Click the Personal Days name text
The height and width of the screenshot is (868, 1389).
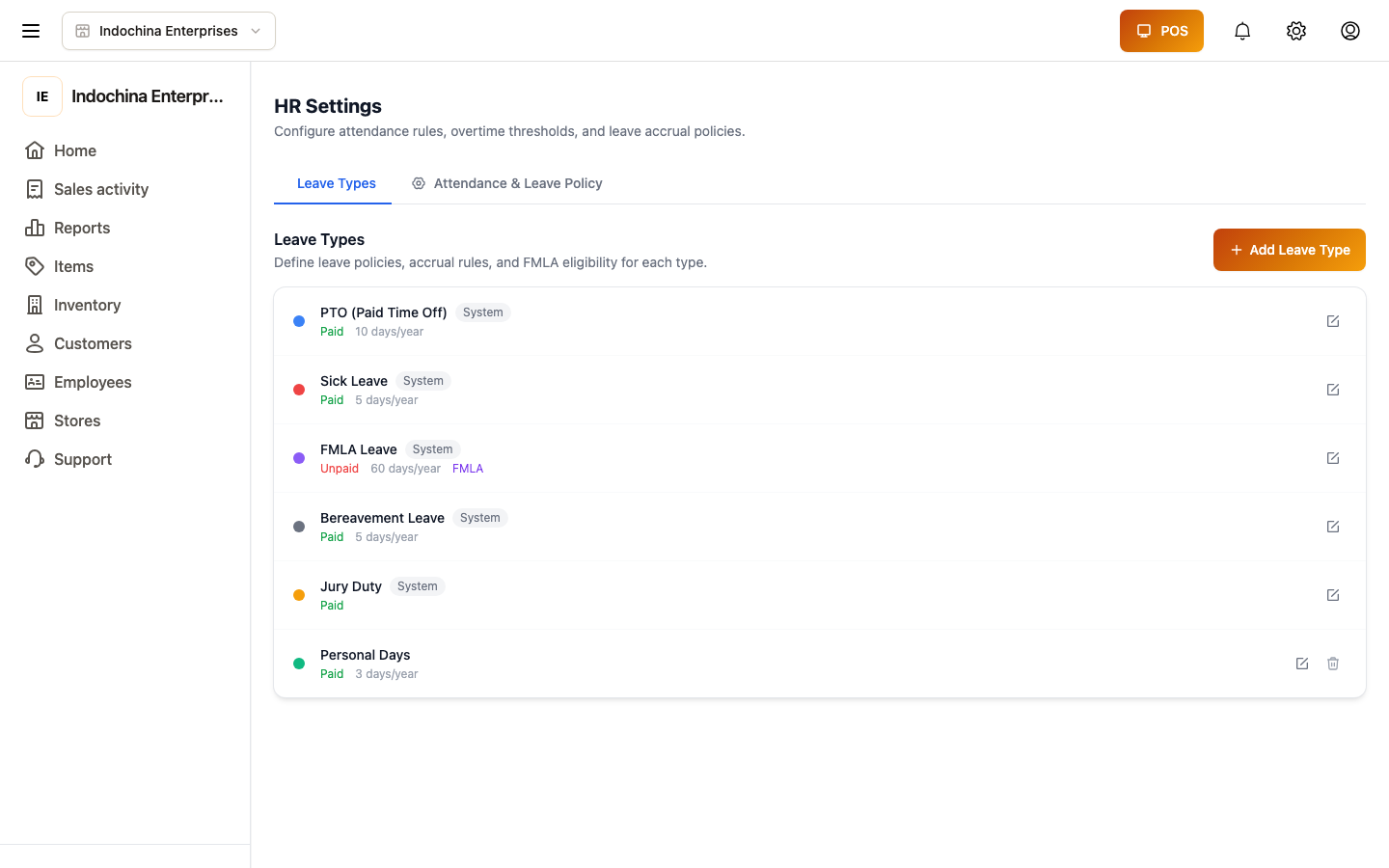[366, 655]
